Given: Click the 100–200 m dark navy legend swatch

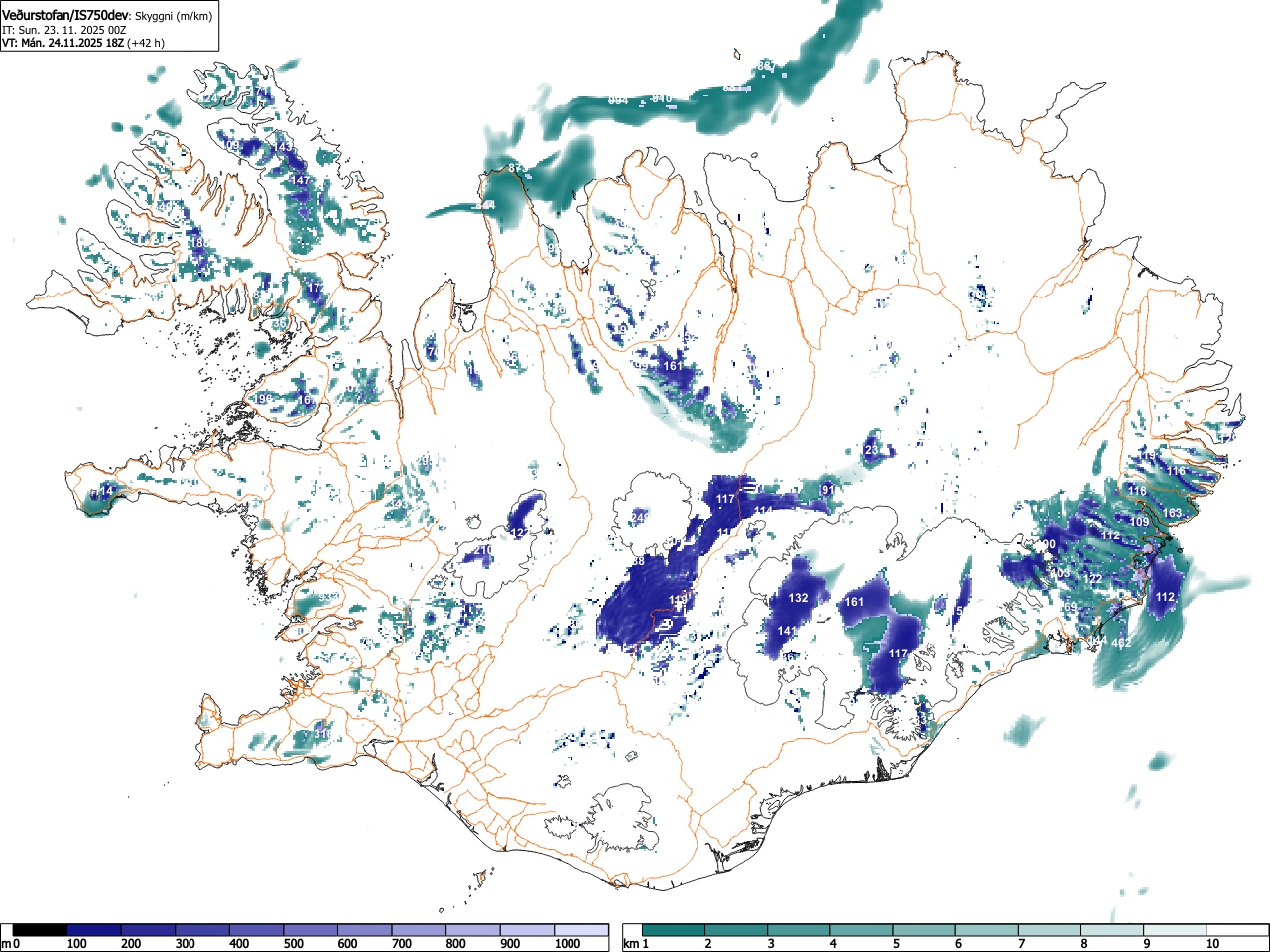Looking at the screenshot, I should tap(94, 930).
